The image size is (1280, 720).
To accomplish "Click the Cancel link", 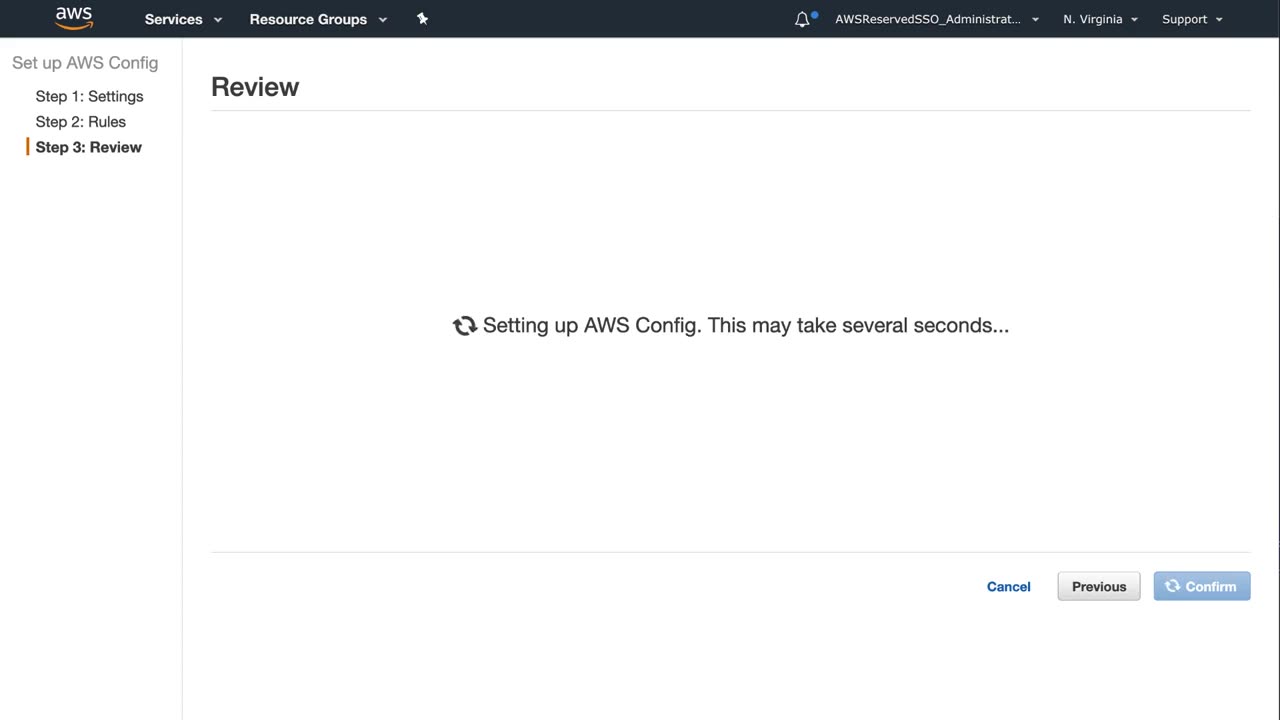I will click(1008, 587).
